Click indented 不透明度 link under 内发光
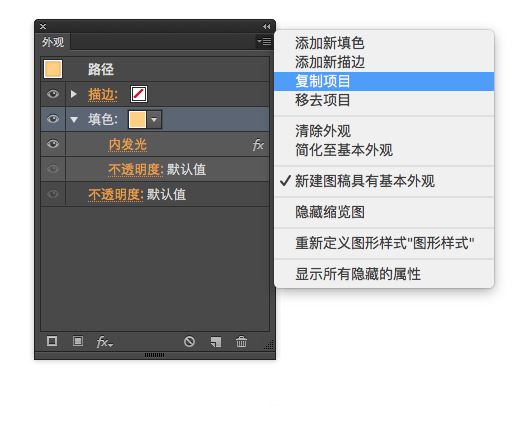Image resolution: width=528 pixels, height=423 pixels. [136, 170]
